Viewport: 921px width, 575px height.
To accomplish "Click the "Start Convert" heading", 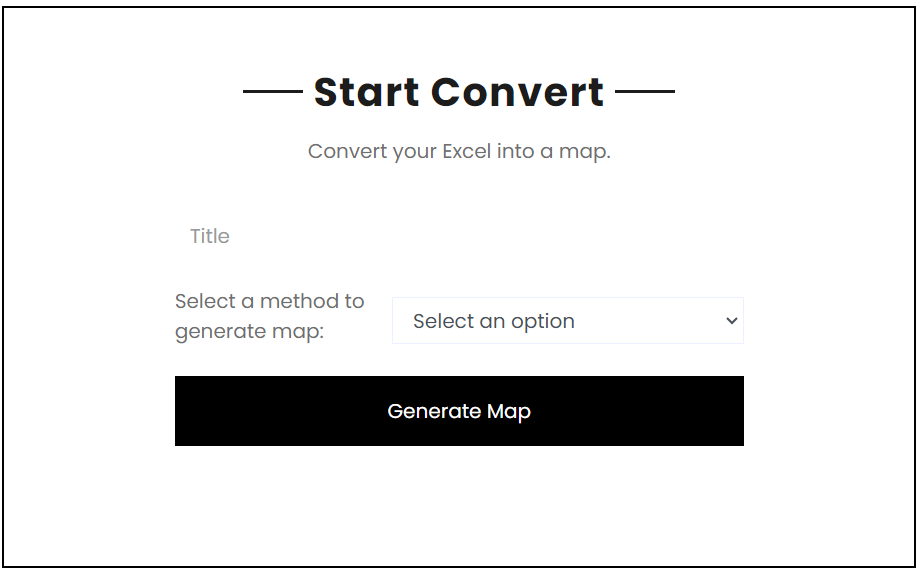I will click(x=459, y=92).
